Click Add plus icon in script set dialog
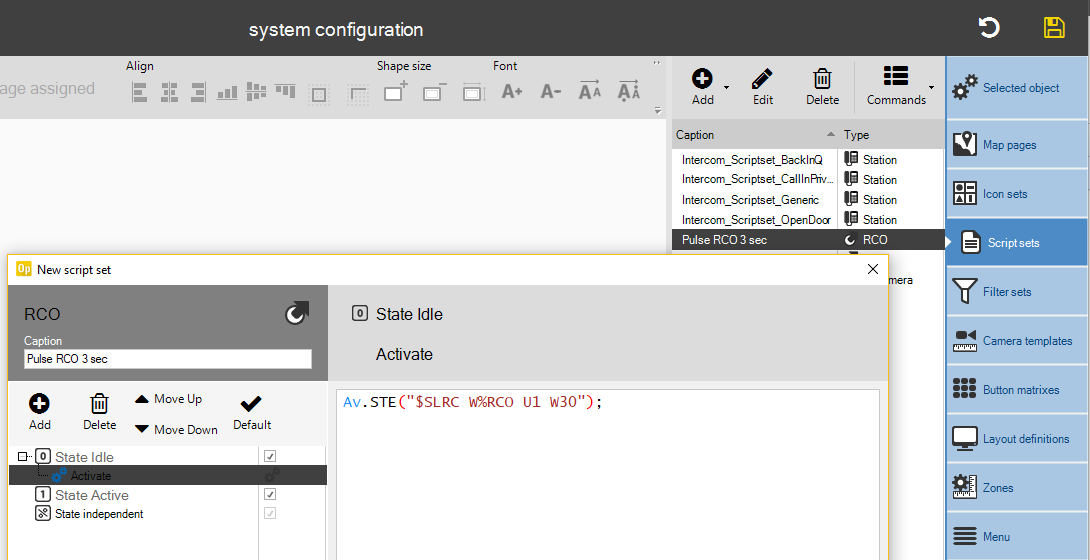The image size is (1090, 560). (x=40, y=411)
